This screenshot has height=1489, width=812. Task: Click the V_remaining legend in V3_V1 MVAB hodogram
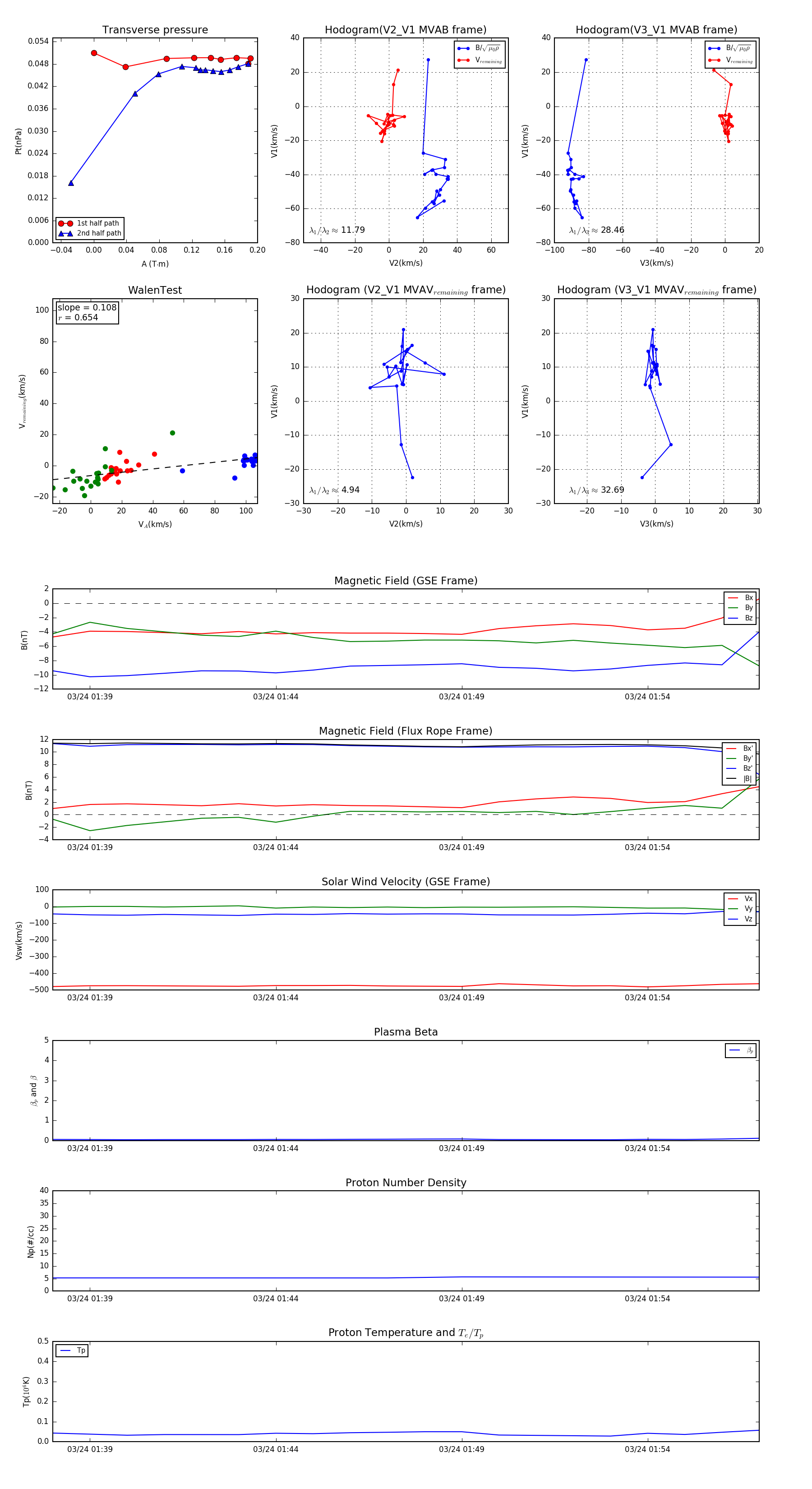coord(730,60)
